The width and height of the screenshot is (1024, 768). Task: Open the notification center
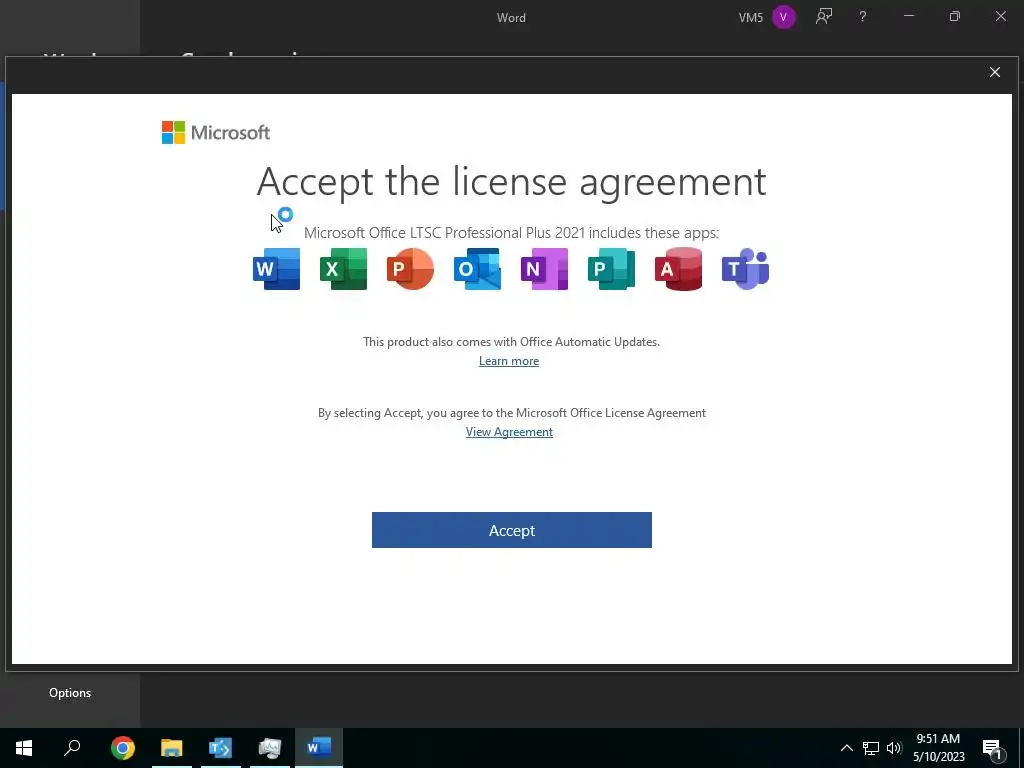(993, 749)
